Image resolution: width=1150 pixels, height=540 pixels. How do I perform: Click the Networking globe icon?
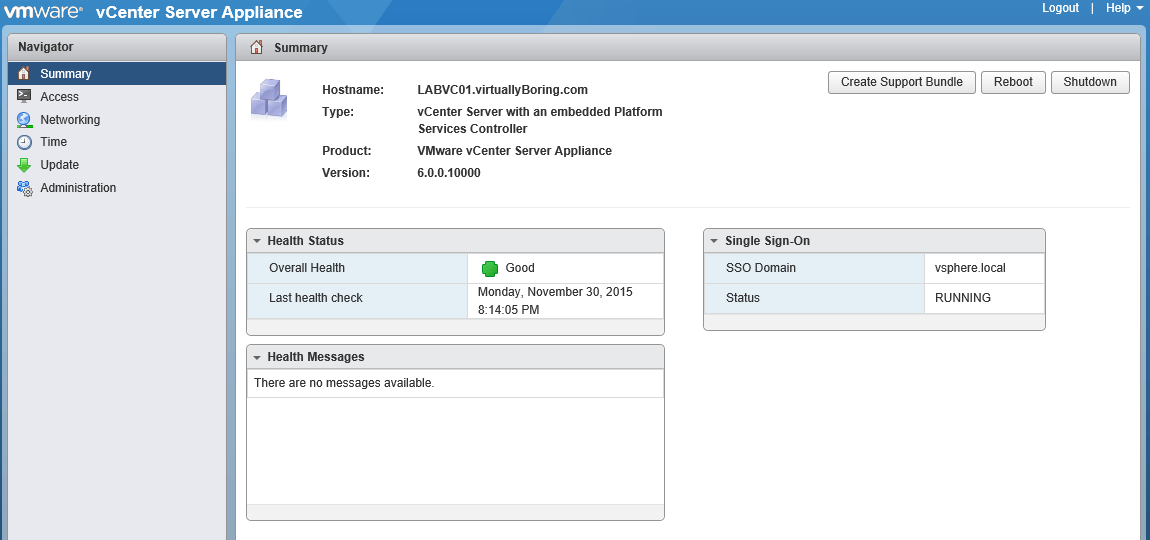[x=24, y=120]
